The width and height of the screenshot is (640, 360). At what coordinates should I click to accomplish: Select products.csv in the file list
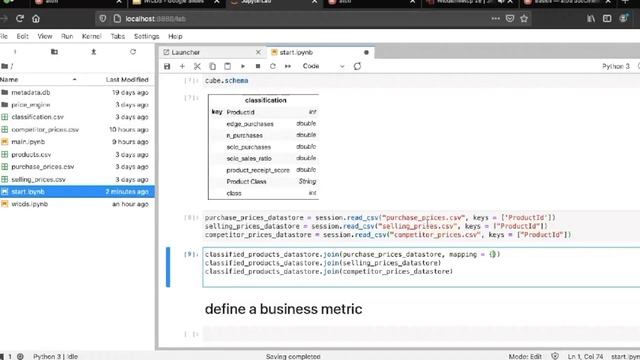pos(77,155)
